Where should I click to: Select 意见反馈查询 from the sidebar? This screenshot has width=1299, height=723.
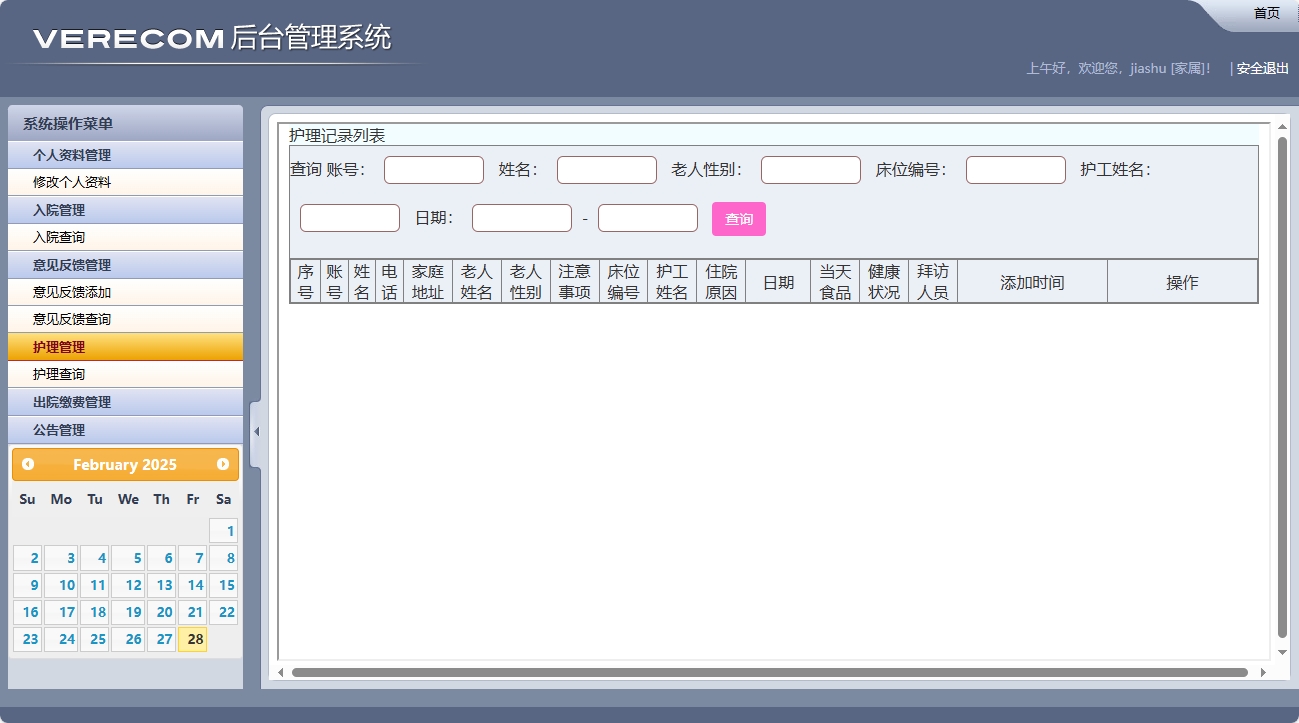click(125, 319)
